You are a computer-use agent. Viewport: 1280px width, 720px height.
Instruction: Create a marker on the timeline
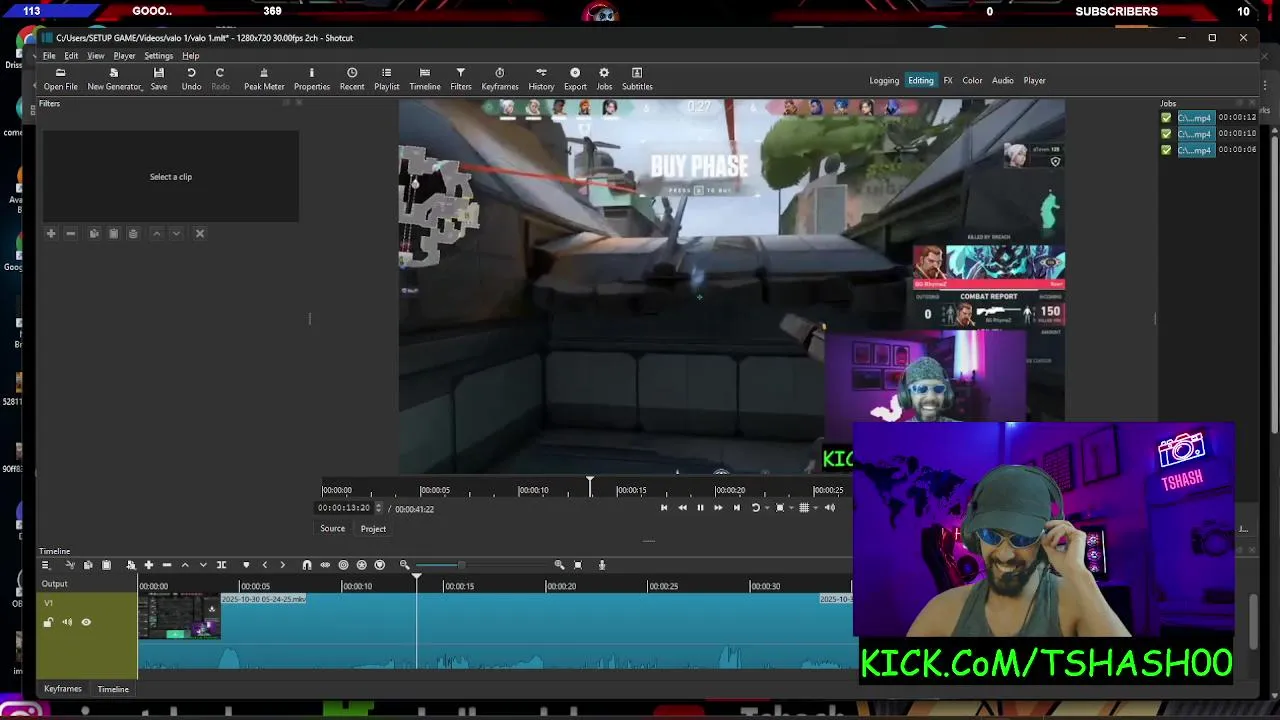(246, 565)
